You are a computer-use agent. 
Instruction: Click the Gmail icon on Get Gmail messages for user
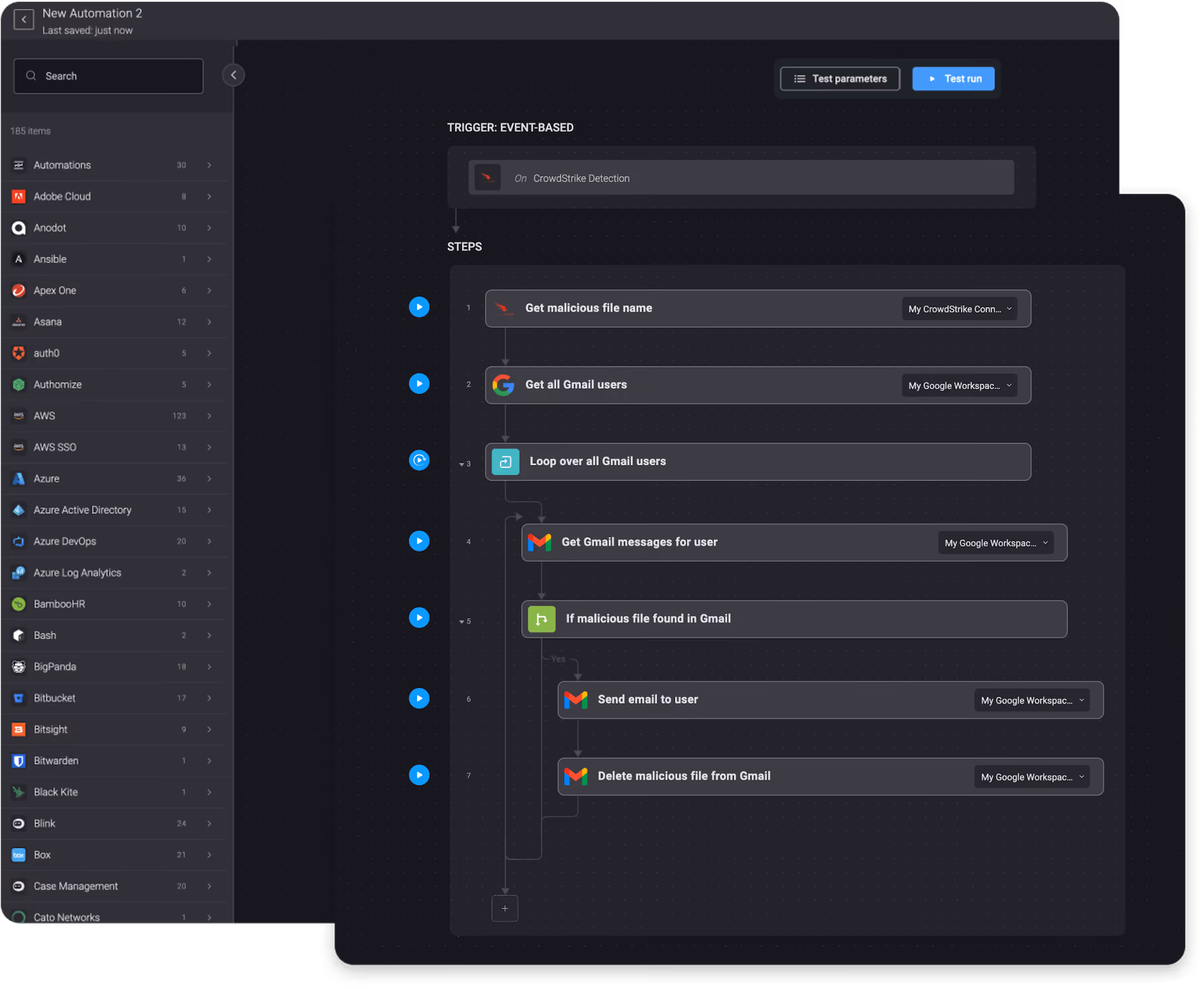539,543
